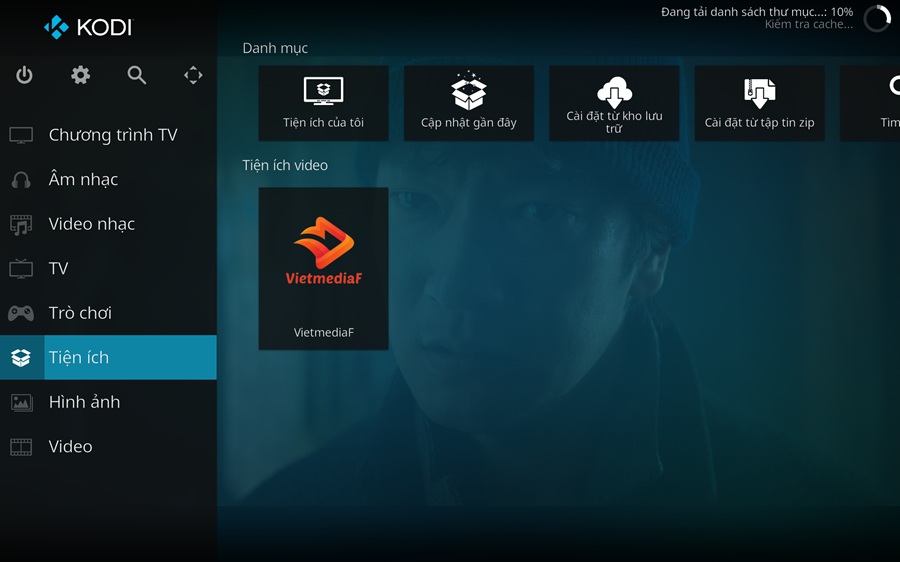Launch VietmediaF add-on caption
The width and height of the screenshot is (900, 562).
[324, 332]
